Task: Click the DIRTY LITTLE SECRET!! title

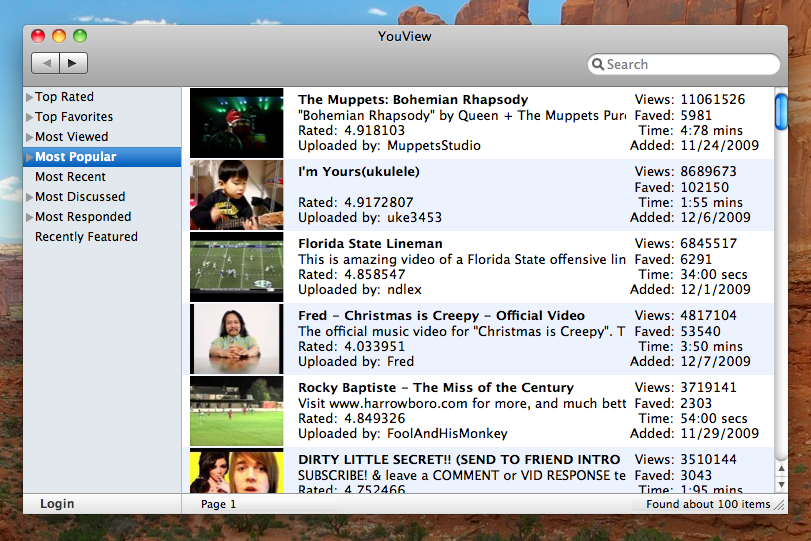Action: pyautogui.click(x=459, y=459)
